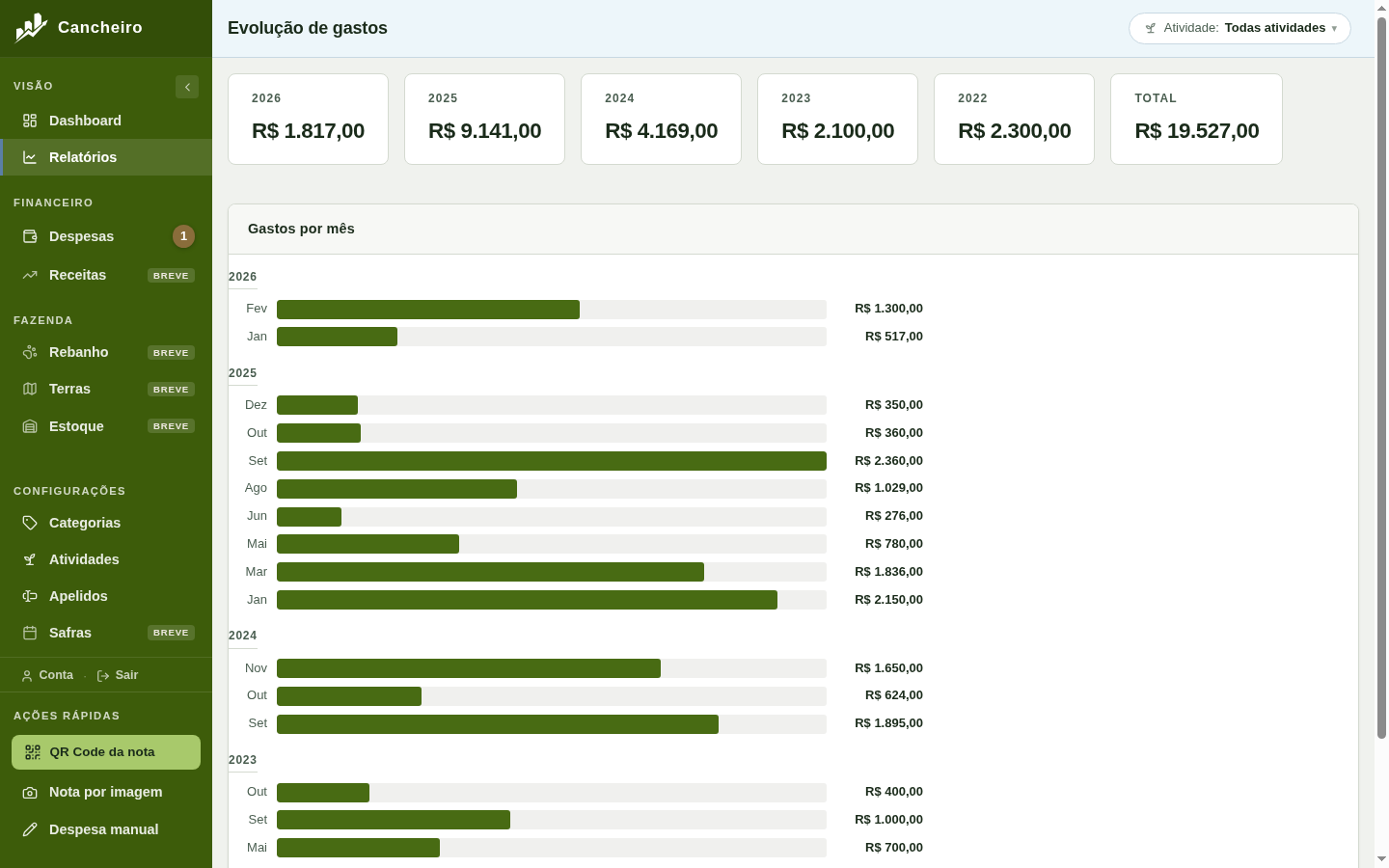Click the 2022 card R$ 2.300,00
1389x868 pixels.
[x=1014, y=119]
